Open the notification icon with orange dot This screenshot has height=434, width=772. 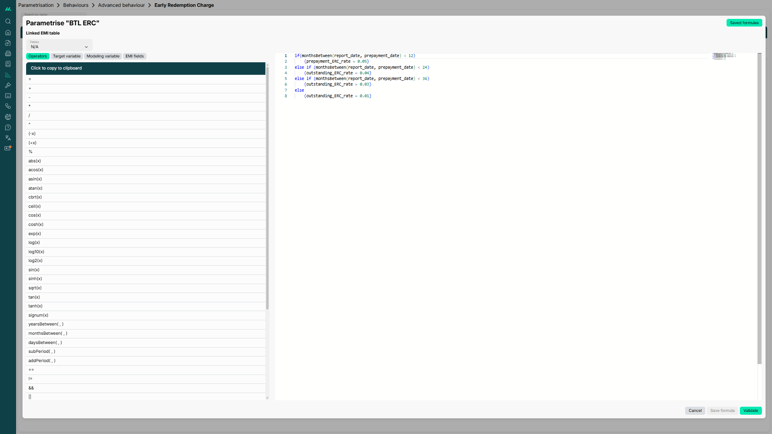[8, 148]
